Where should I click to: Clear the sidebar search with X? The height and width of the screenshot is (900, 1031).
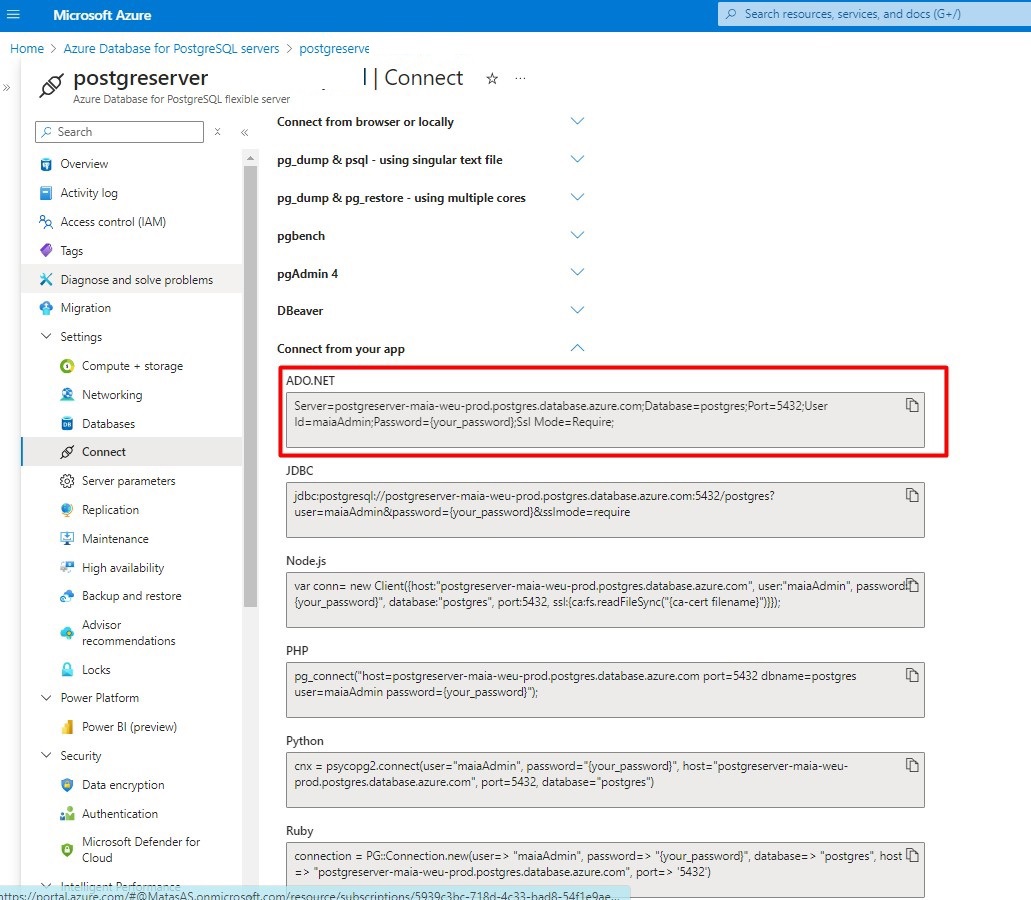(x=218, y=131)
